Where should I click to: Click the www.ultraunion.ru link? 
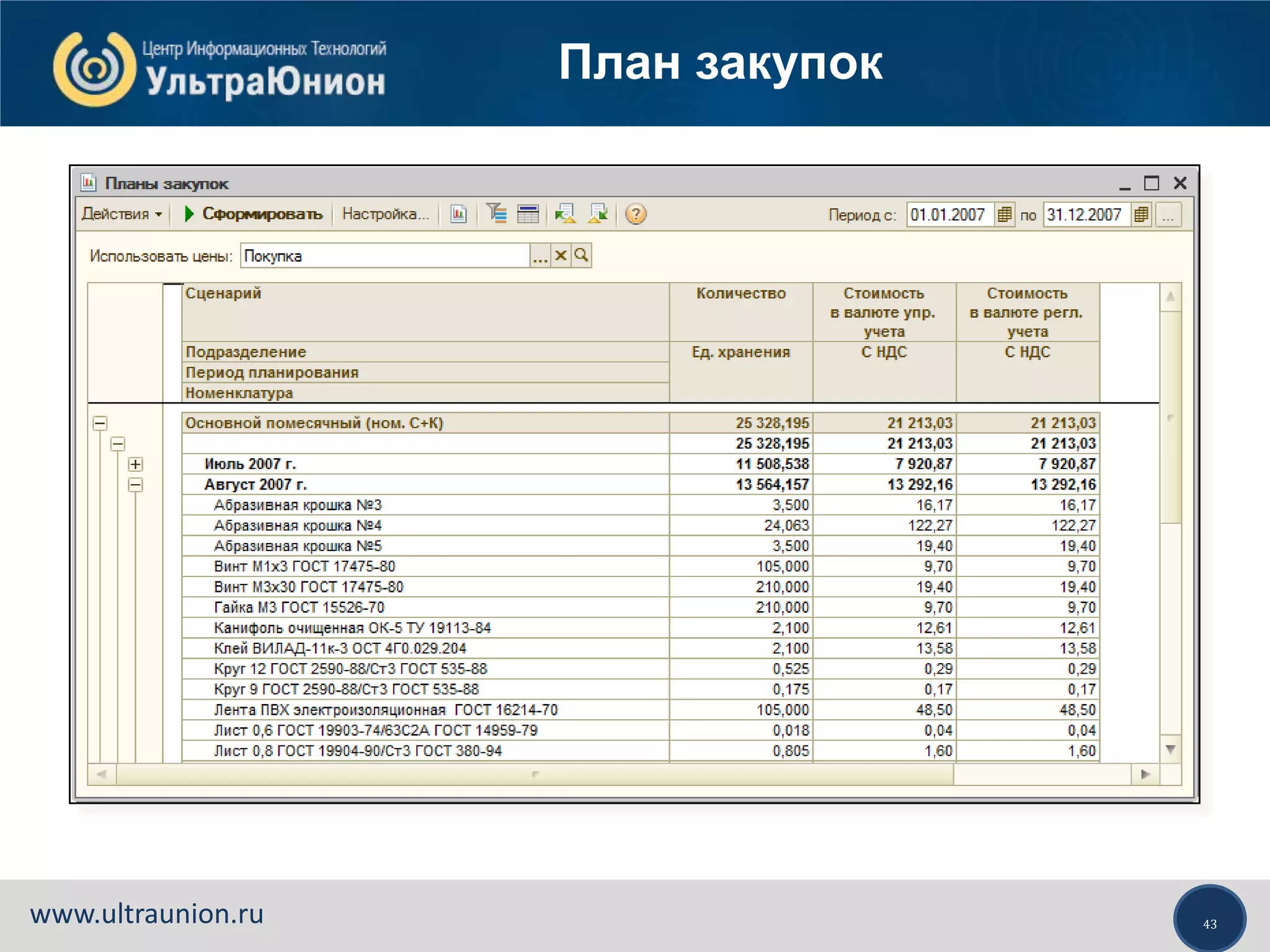click(x=147, y=914)
